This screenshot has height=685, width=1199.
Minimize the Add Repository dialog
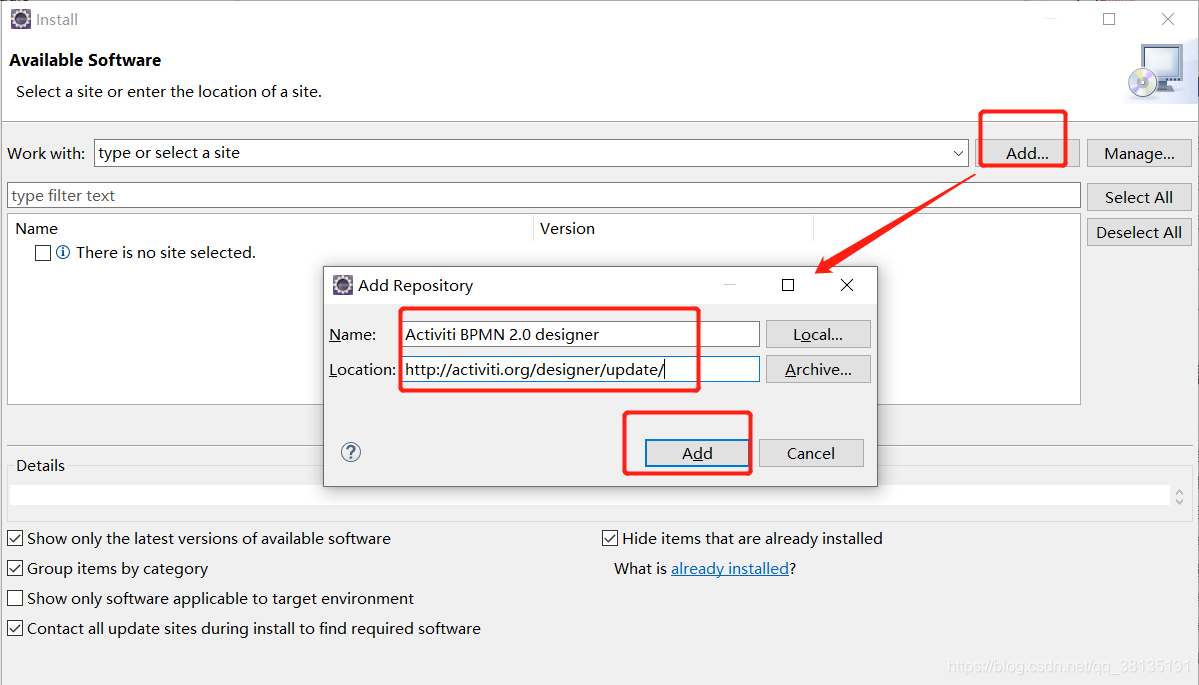tap(729, 285)
